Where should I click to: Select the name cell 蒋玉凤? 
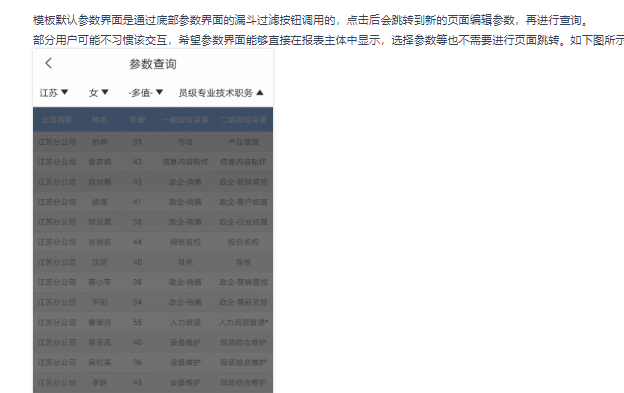coord(99,342)
